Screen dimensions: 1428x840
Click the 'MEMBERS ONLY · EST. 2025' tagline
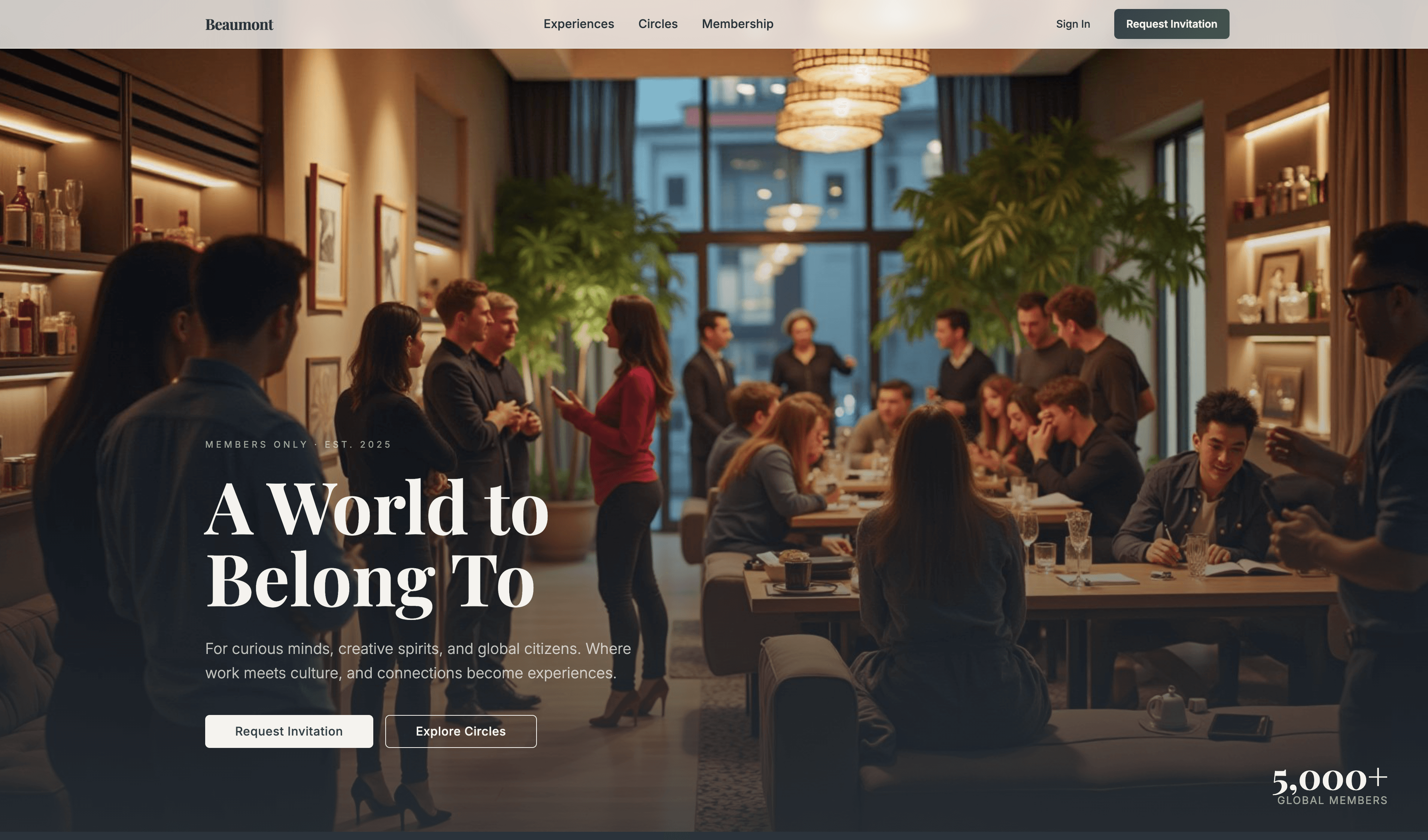(x=298, y=444)
